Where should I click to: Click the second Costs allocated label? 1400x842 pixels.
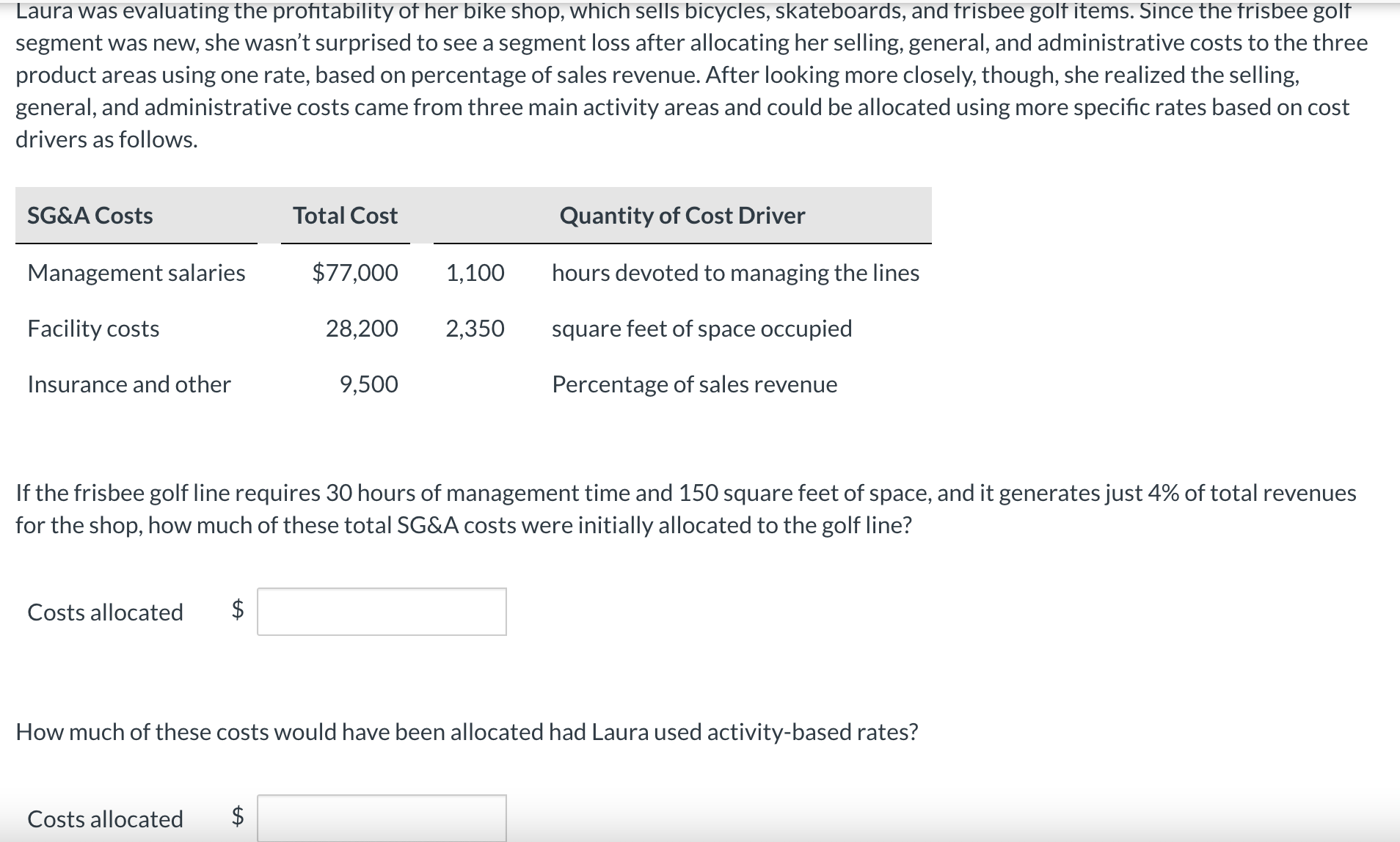point(105,819)
